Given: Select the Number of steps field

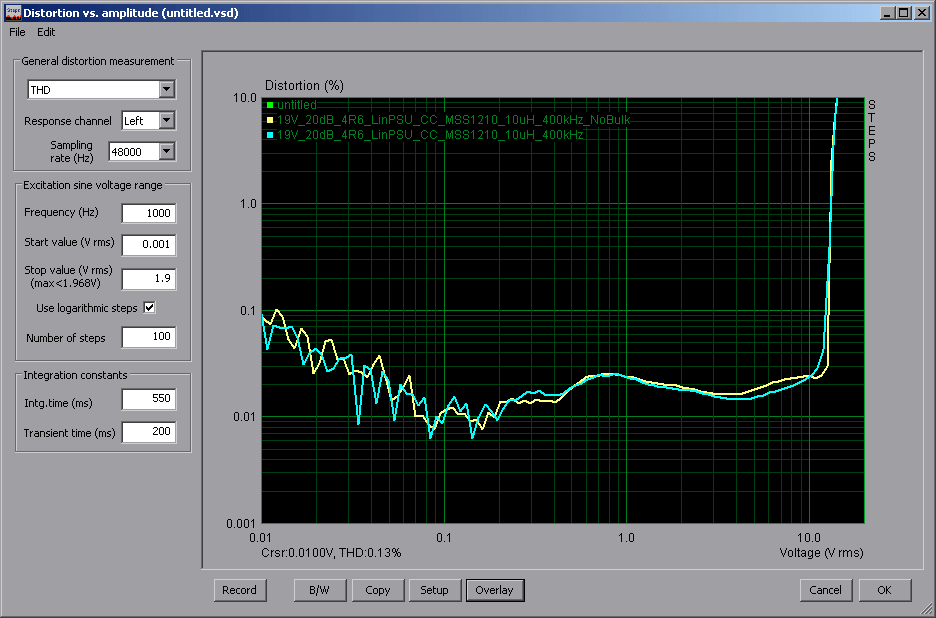Looking at the screenshot, I should (x=148, y=338).
